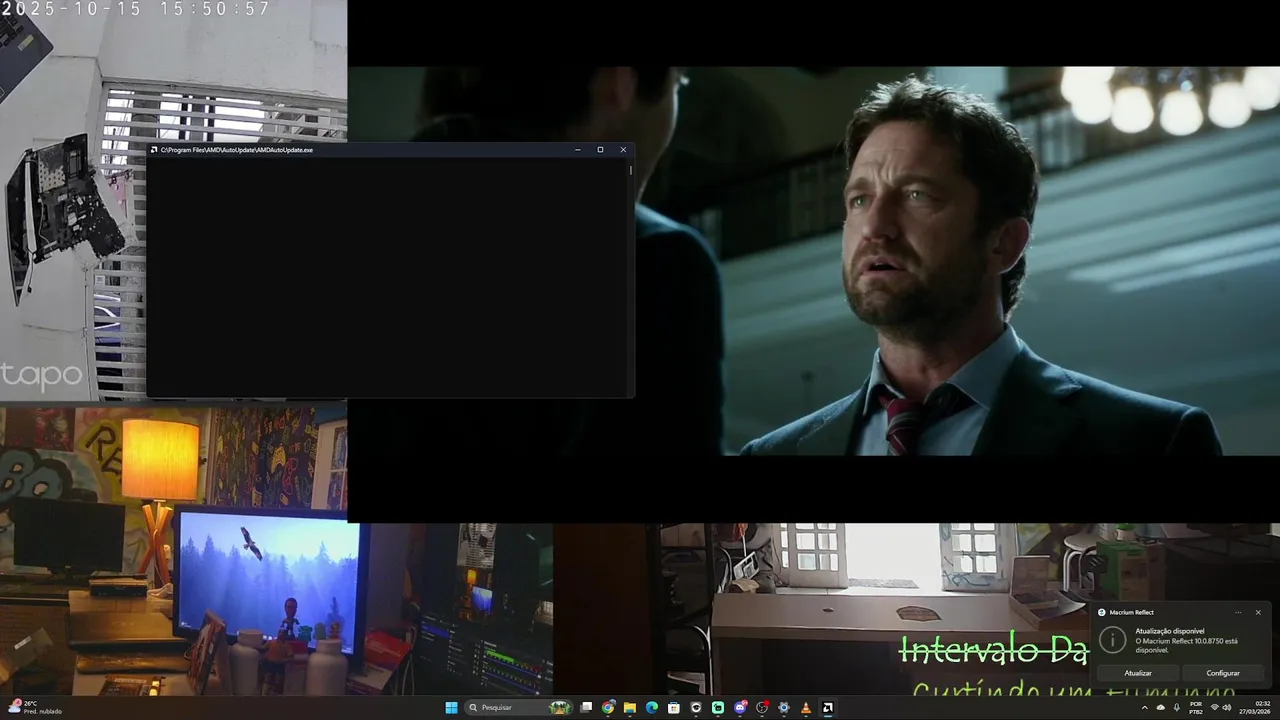Viewport: 1280px width, 720px height.
Task: Maximize the AMDAutoUpdate.exe console window
Action: pos(600,150)
